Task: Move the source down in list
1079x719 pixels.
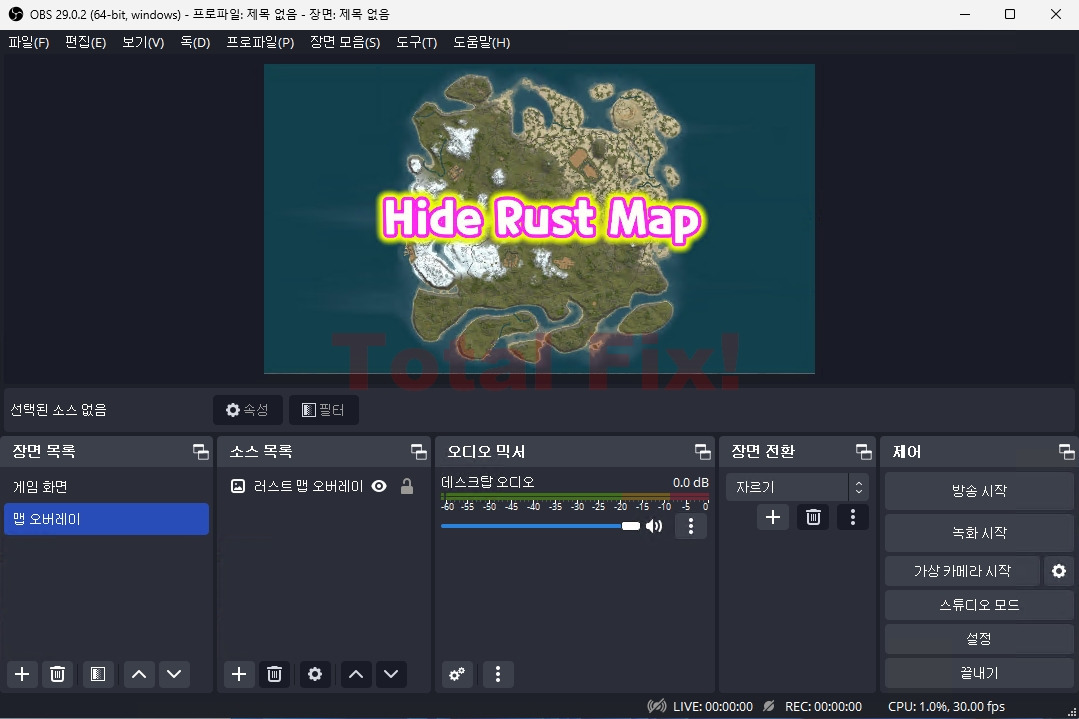Action: click(391, 674)
